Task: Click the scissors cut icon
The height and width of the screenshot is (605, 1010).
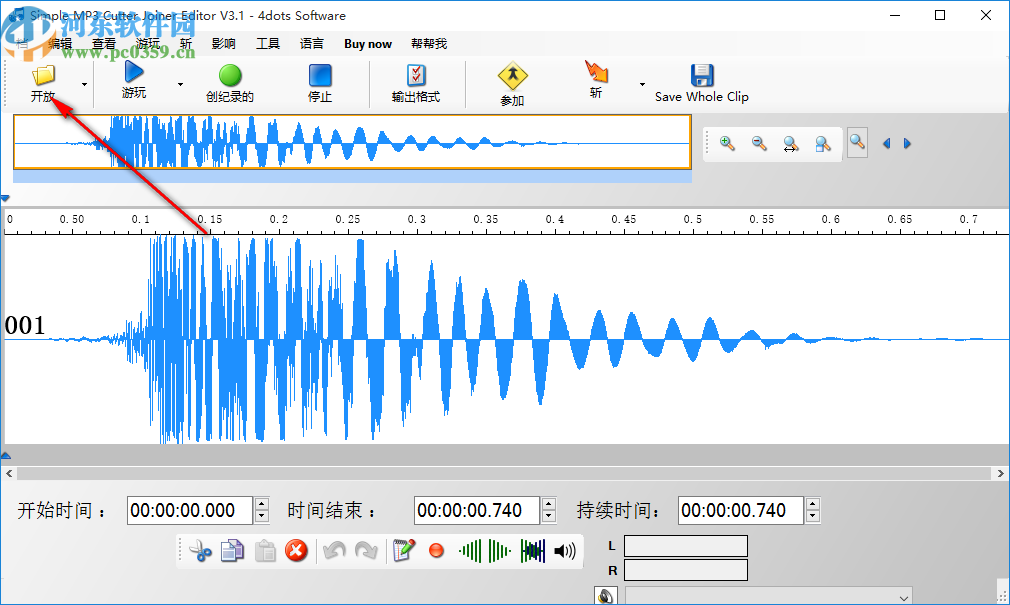Action: tap(202, 551)
